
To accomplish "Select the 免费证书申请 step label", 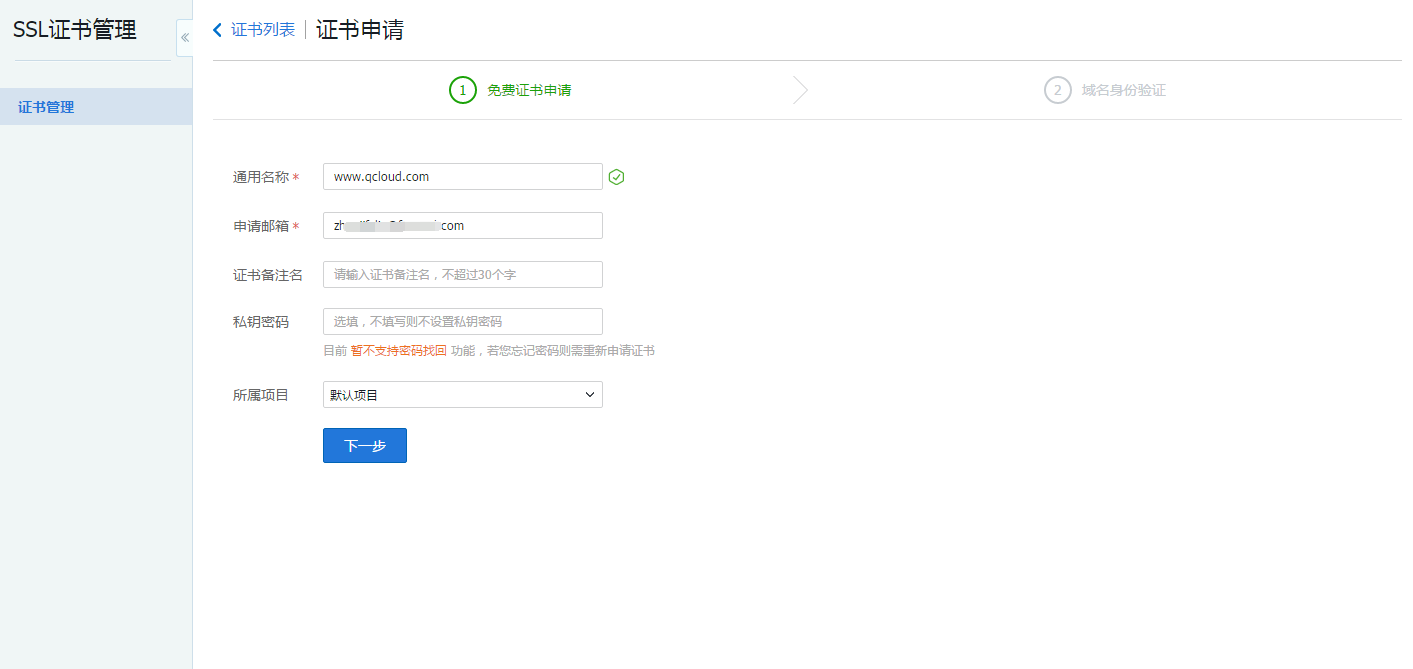I will [x=529, y=90].
